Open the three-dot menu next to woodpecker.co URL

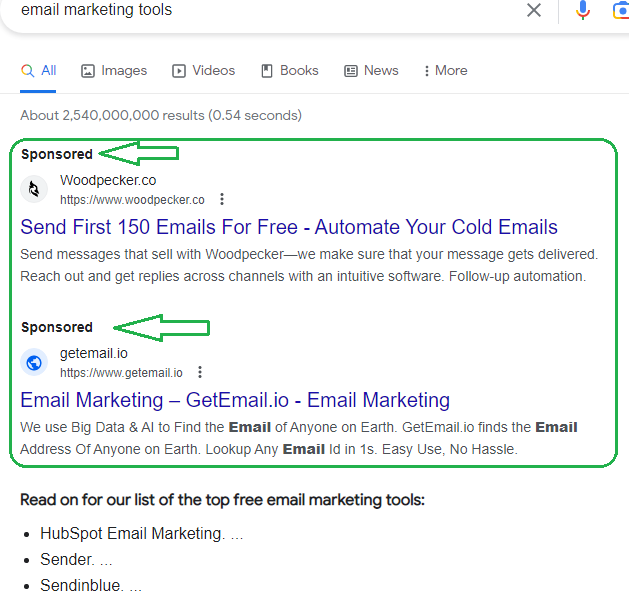point(222,199)
